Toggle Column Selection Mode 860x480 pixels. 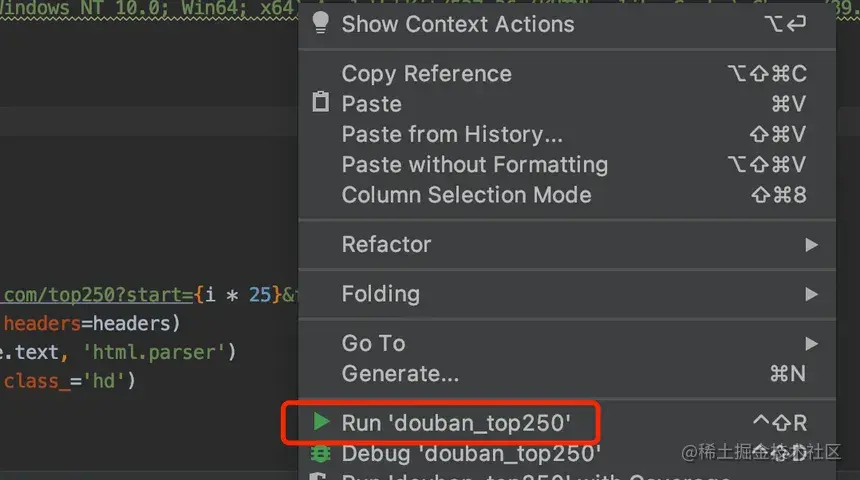tap(567, 195)
